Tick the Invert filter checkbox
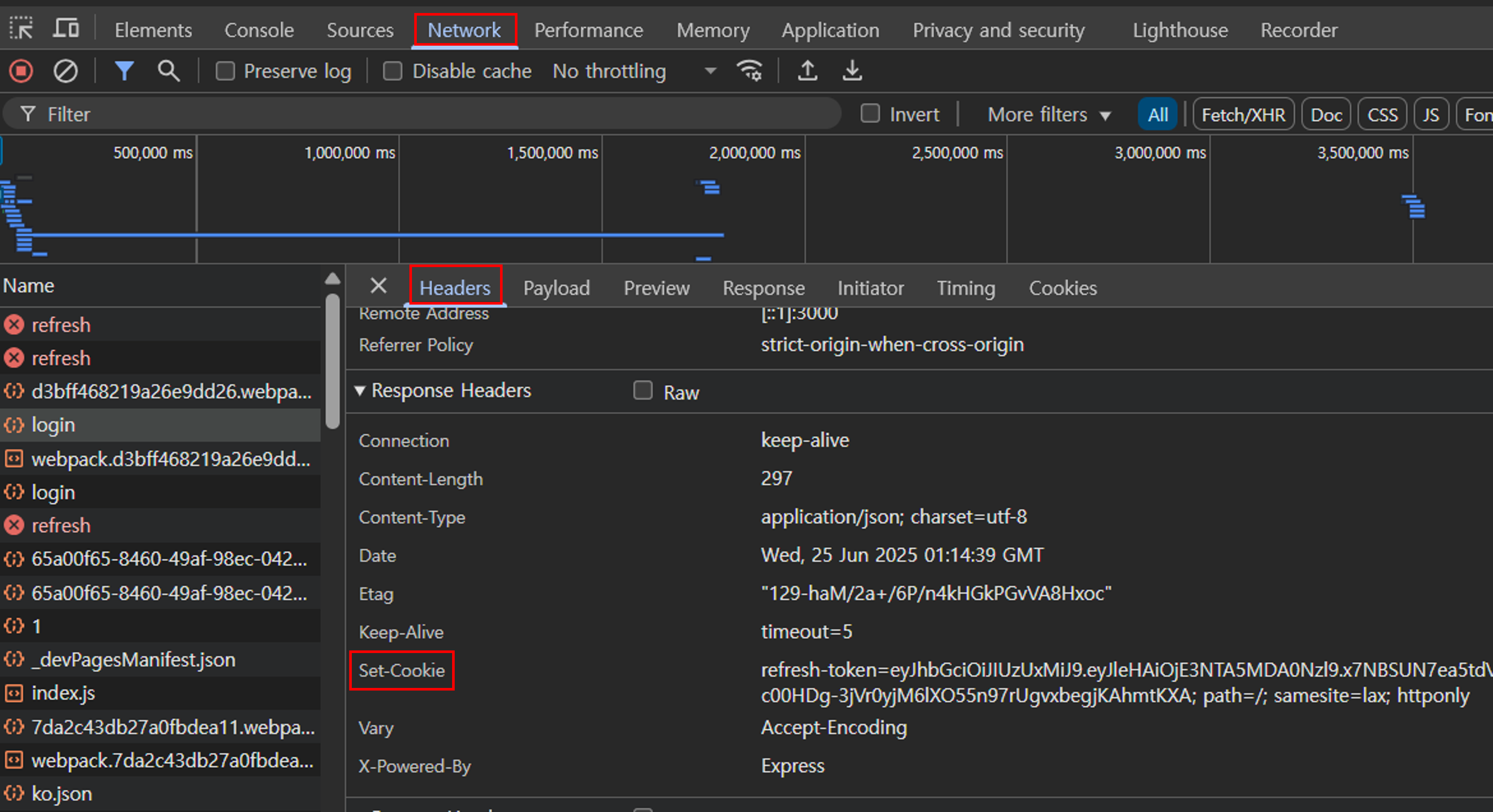The width and height of the screenshot is (1493, 812). tap(870, 114)
